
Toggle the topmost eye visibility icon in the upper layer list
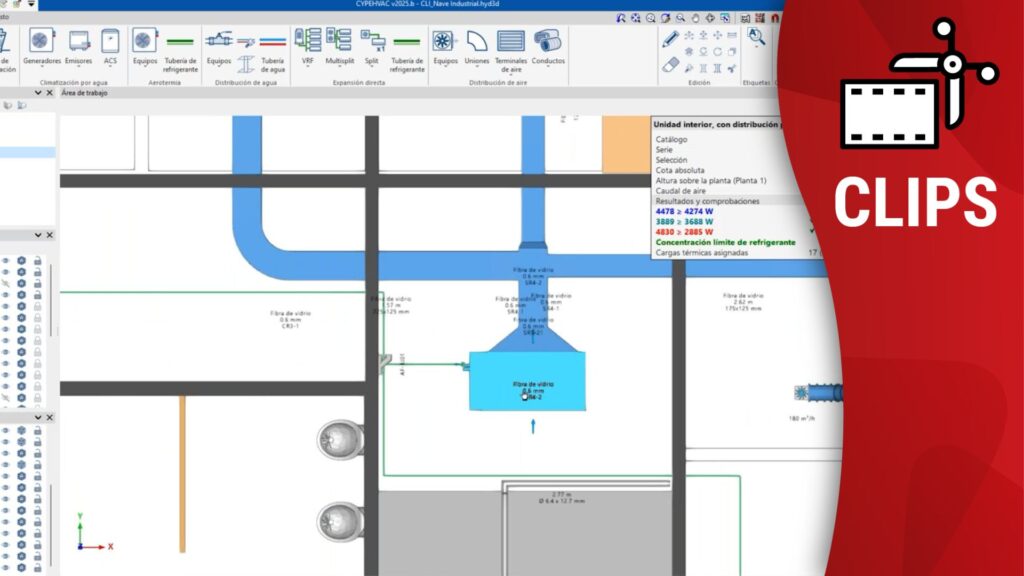(x=5, y=261)
